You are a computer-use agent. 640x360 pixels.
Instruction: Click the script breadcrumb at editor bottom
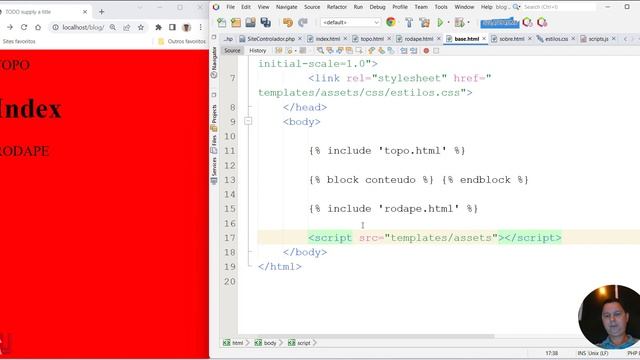(x=300, y=343)
